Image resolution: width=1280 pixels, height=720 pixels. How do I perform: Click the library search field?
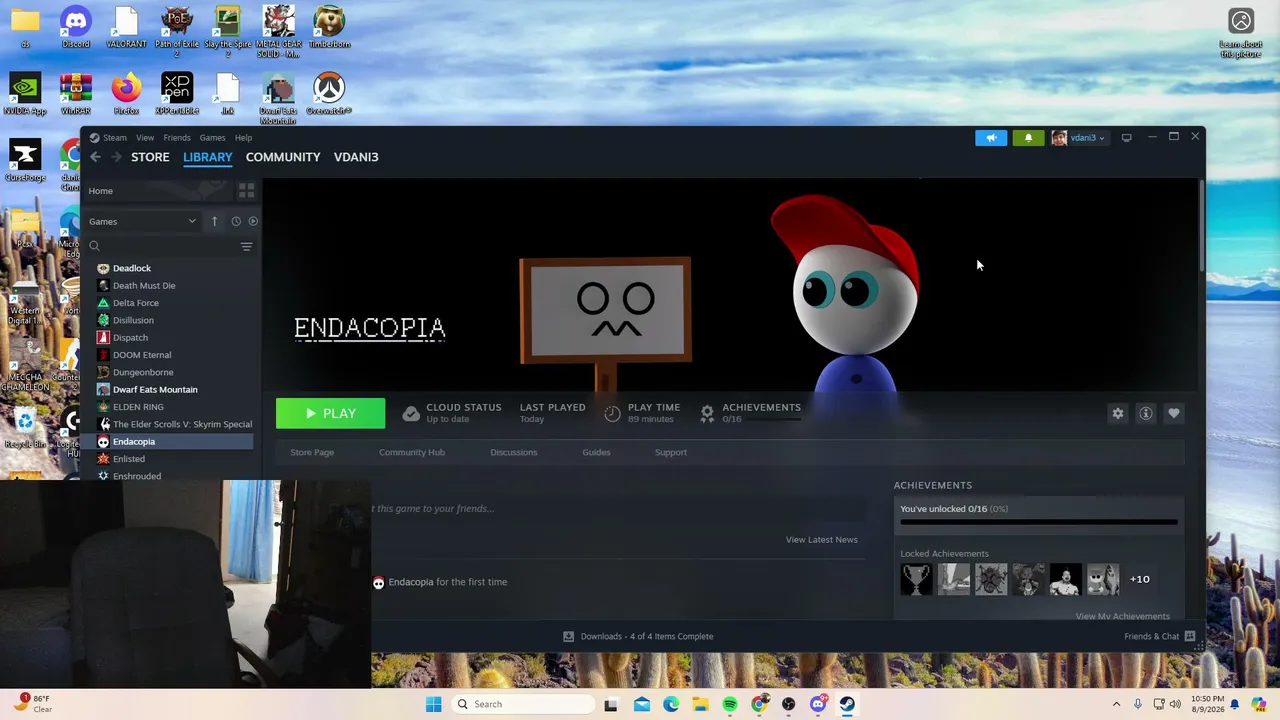point(162,246)
